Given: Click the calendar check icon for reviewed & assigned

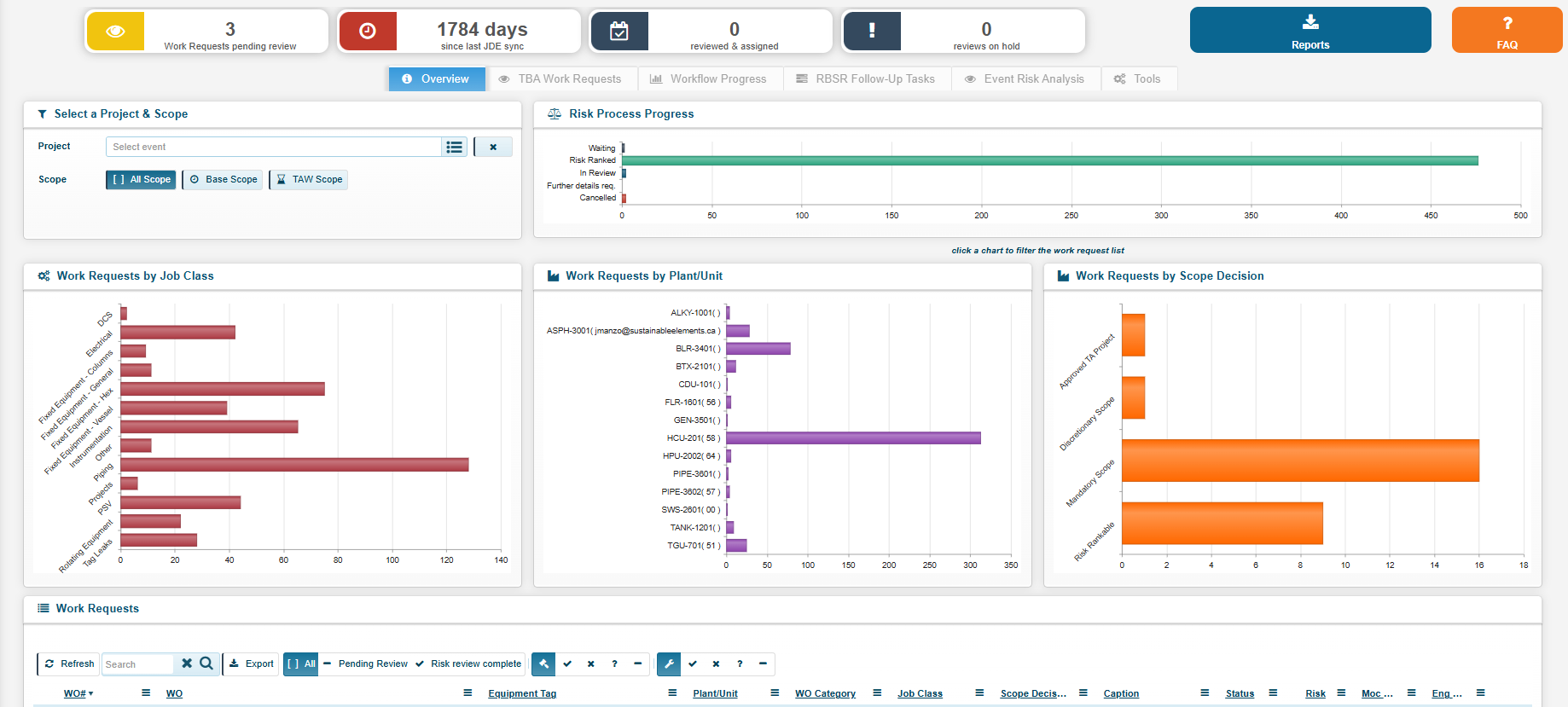Looking at the screenshot, I should [x=619, y=32].
